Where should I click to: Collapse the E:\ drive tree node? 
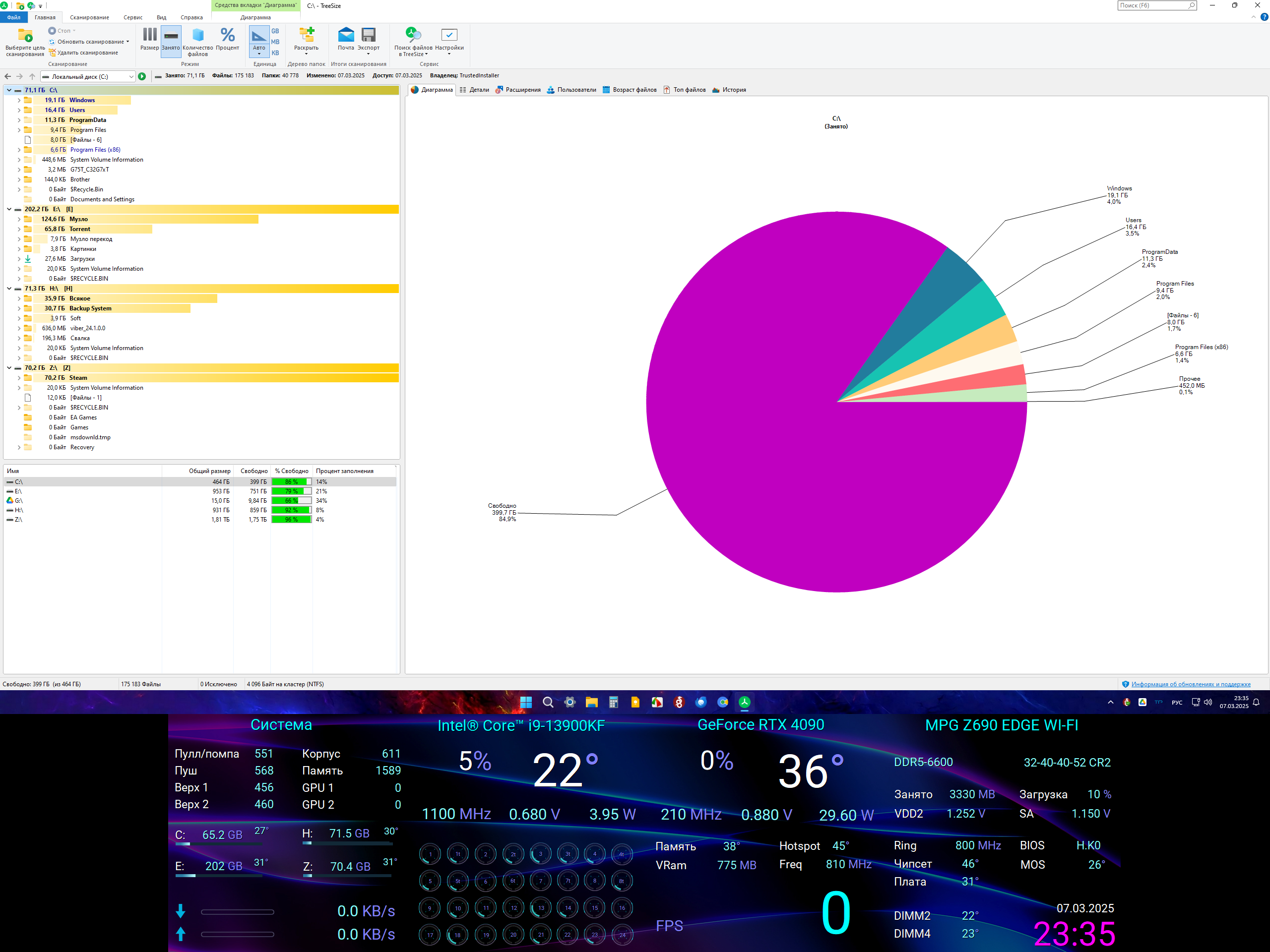[x=9, y=209]
